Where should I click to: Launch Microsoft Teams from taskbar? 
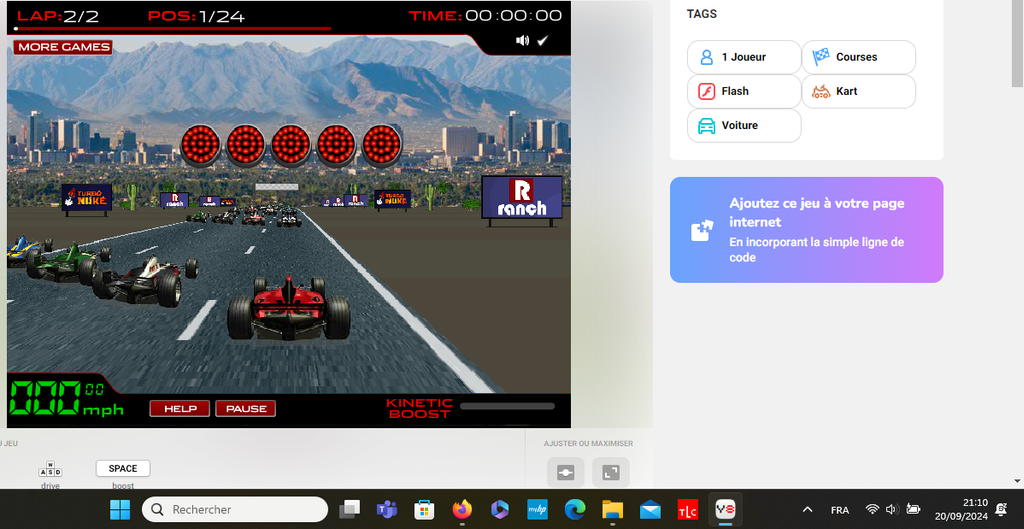pyautogui.click(x=386, y=510)
